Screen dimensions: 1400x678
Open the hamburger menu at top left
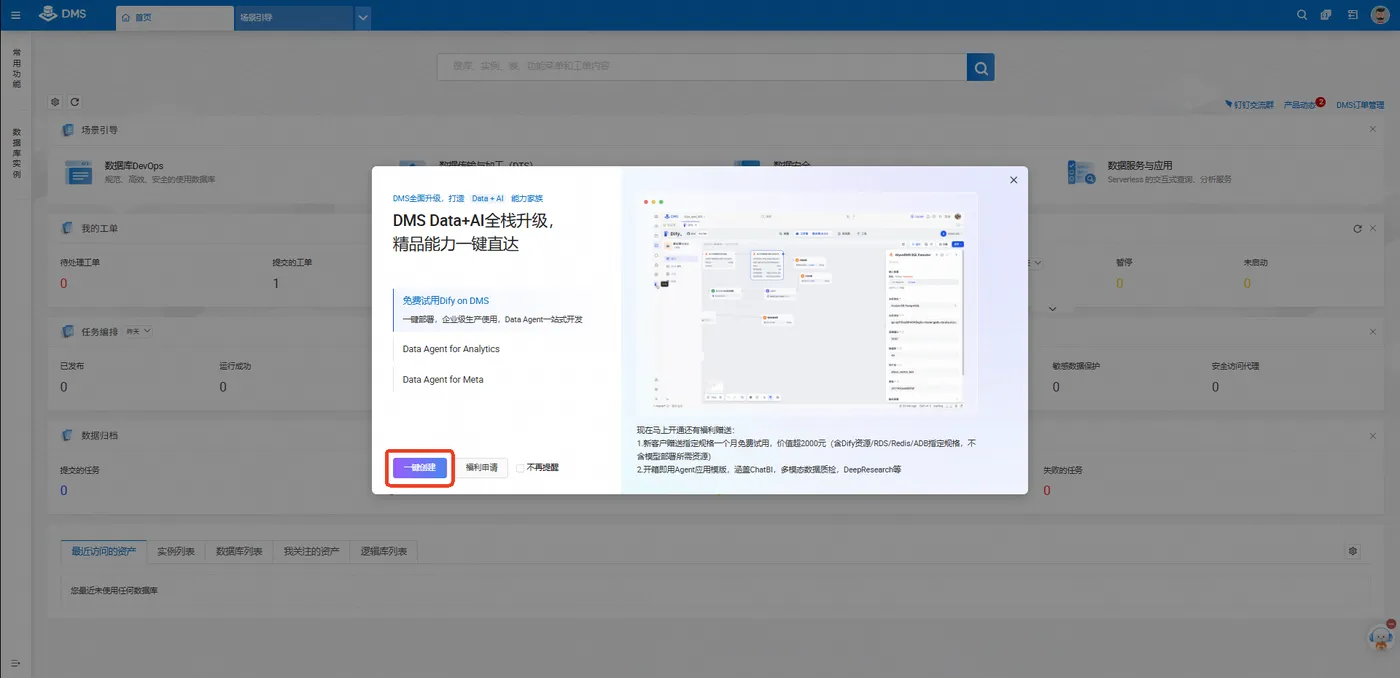click(x=15, y=15)
